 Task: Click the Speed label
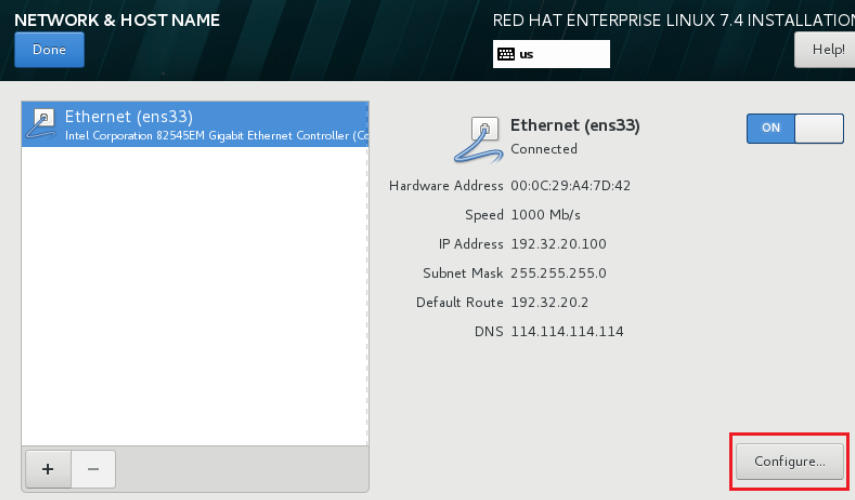tap(484, 215)
